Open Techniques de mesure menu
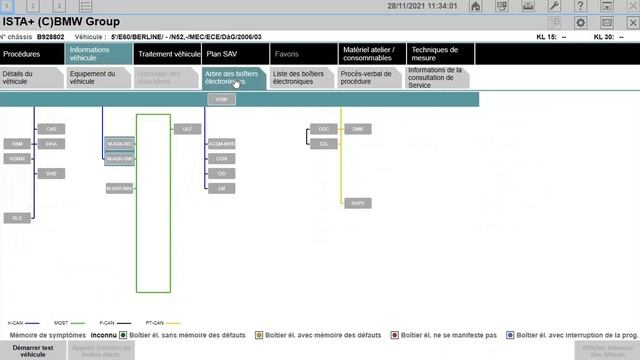640x360 pixels. 440,54
